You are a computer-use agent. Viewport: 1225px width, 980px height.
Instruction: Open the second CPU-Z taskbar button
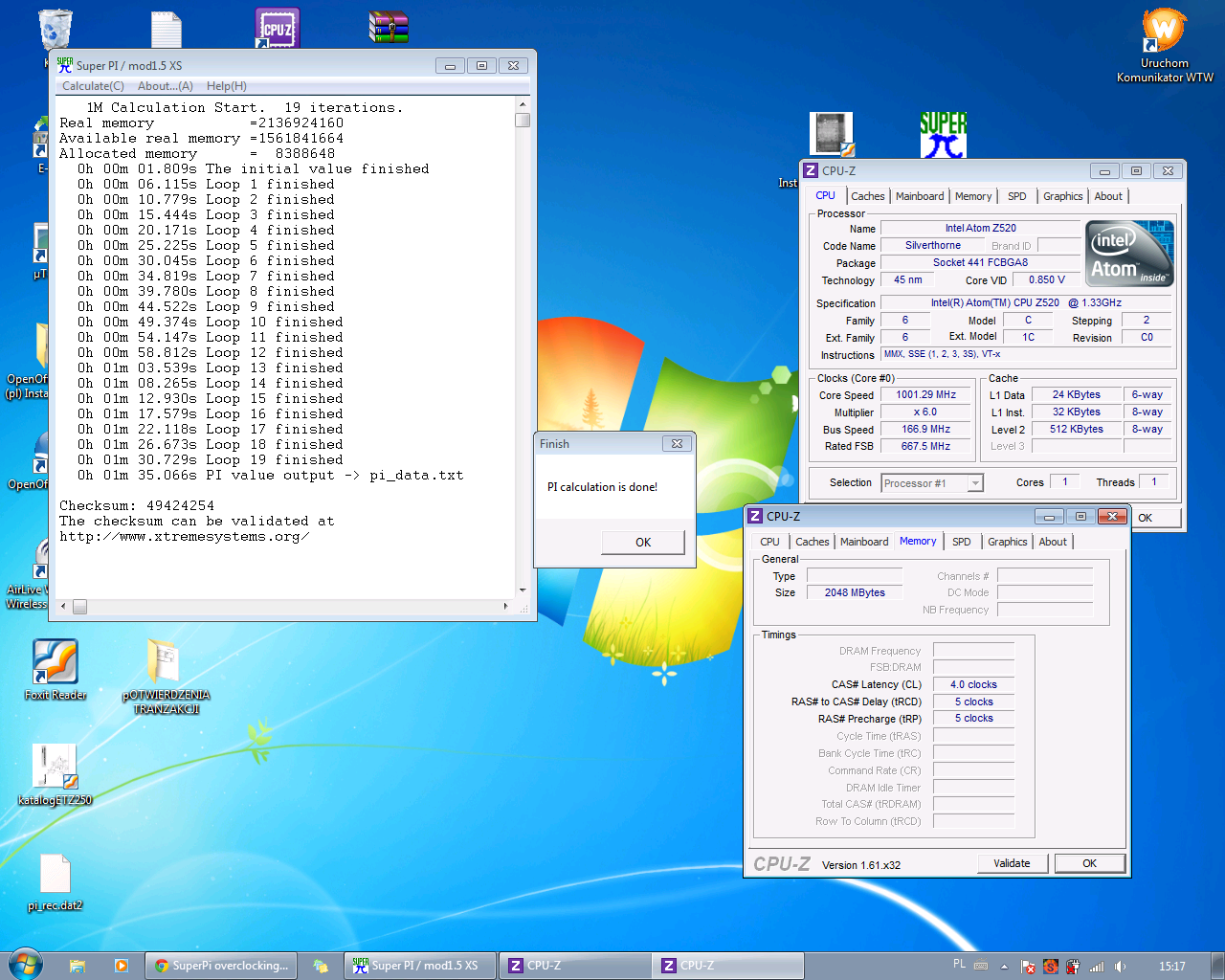click(728, 966)
